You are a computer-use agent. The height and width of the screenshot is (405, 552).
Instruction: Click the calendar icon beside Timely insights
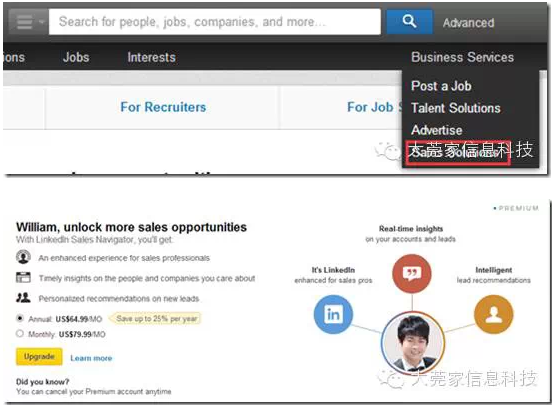[x=23, y=278]
